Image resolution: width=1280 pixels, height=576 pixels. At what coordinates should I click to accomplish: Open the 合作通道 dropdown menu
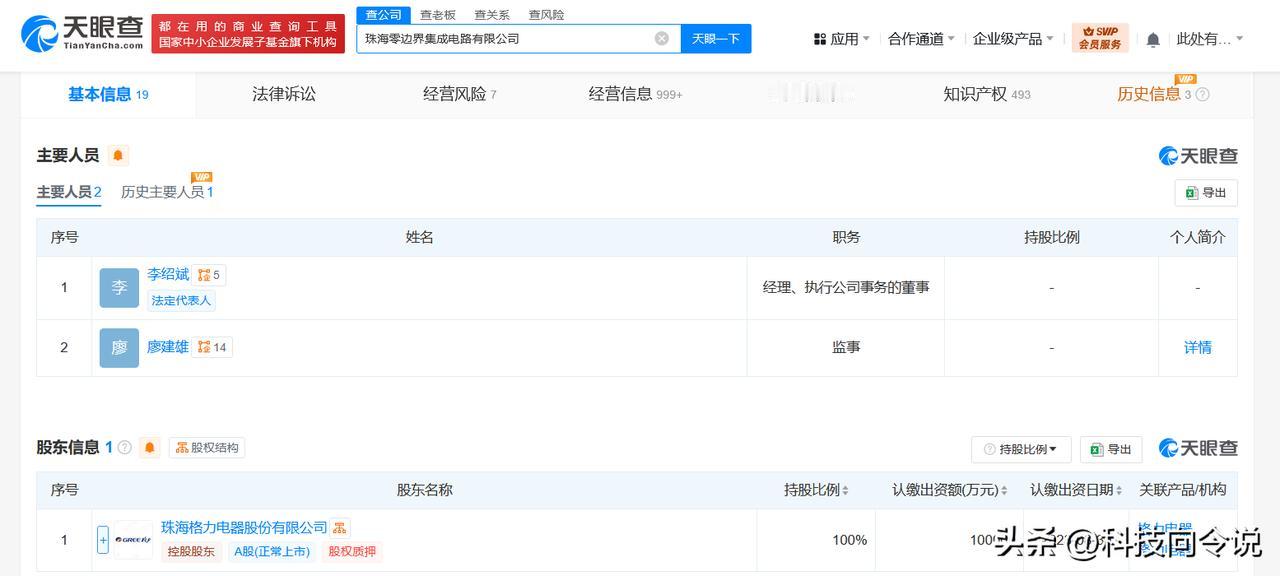[921, 39]
